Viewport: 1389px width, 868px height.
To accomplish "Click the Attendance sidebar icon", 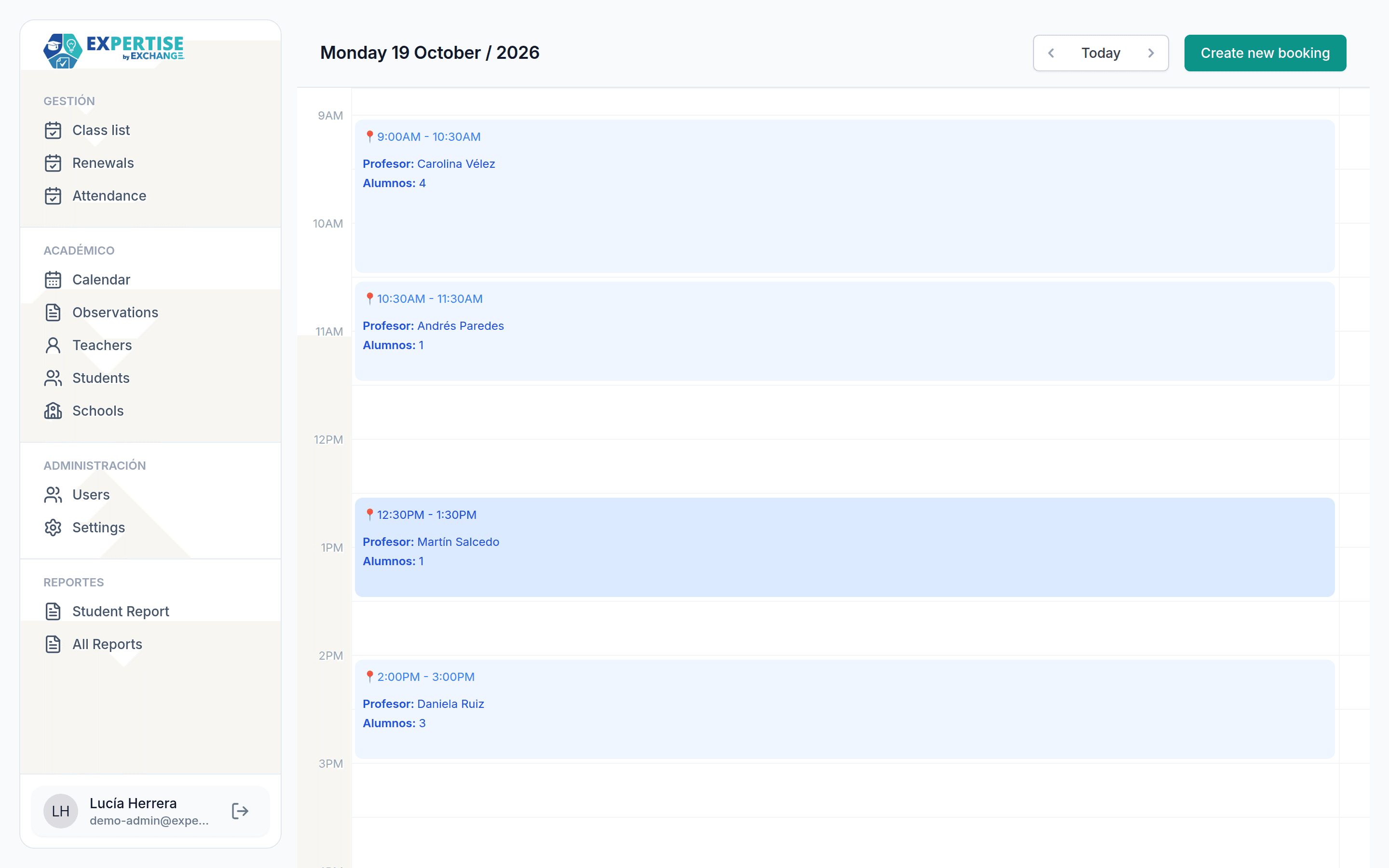I will [x=53, y=196].
